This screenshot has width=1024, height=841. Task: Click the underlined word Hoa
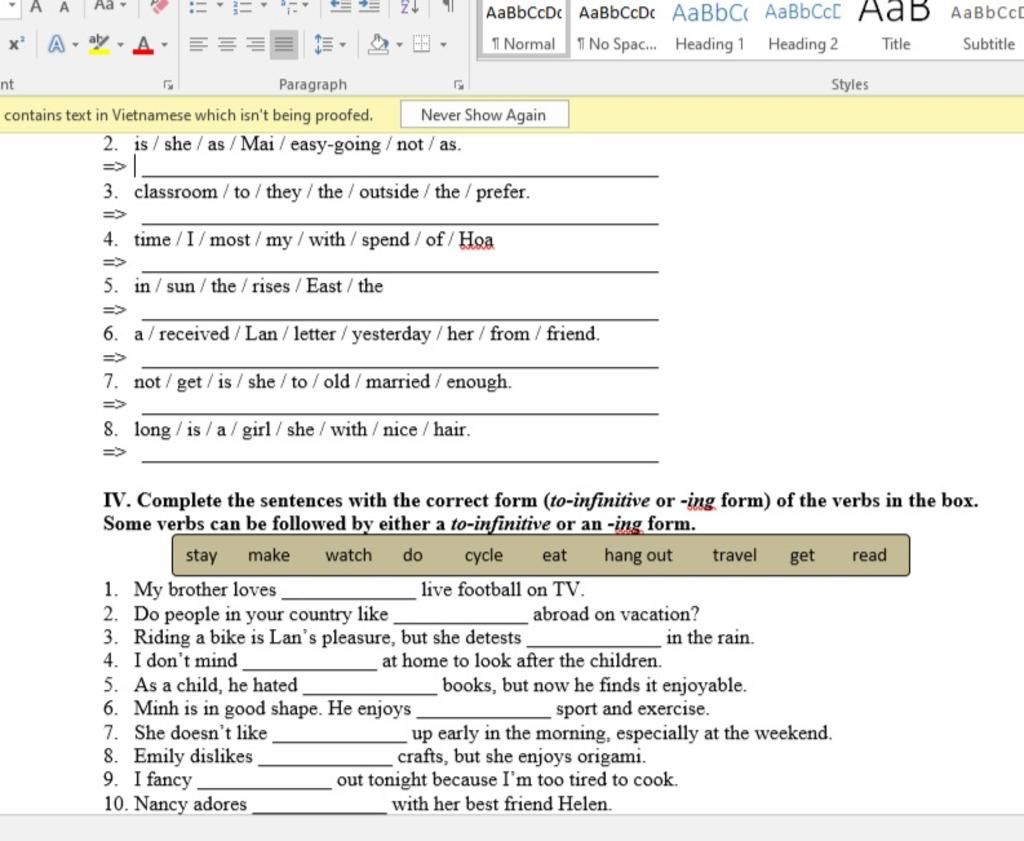click(476, 240)
